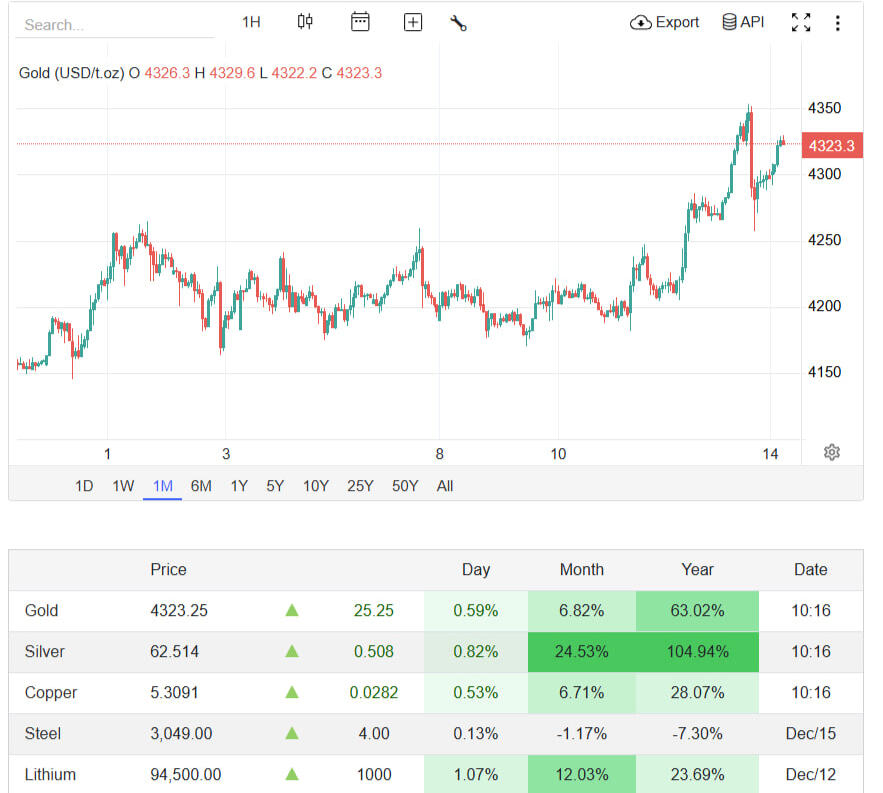Image resolution: width=883 pixels, height=793 pixels.
Task: Open the wrench indicators tool
Action: 459,22
